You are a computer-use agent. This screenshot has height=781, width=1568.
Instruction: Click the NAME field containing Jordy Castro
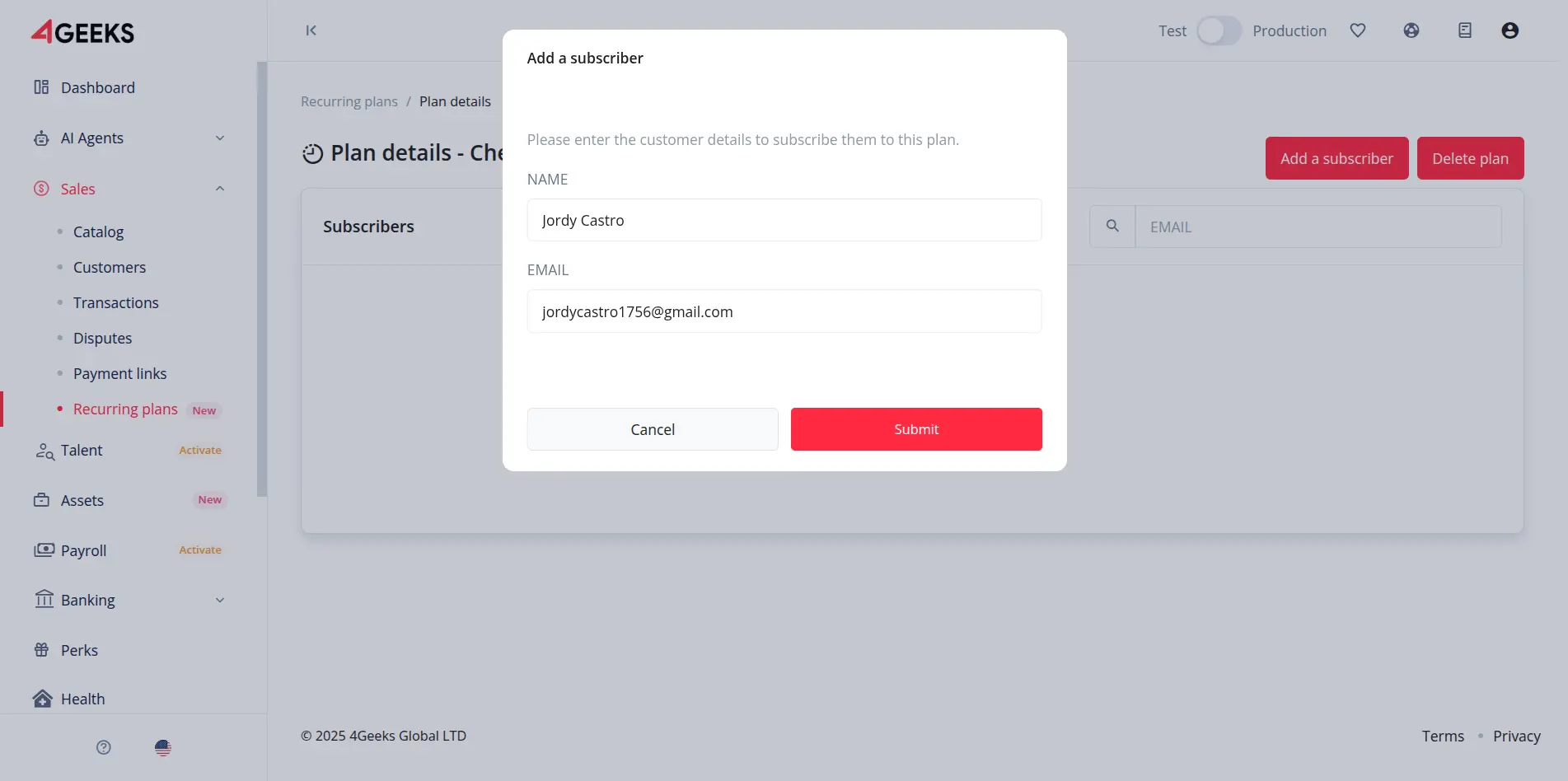[x=784, y=220]
